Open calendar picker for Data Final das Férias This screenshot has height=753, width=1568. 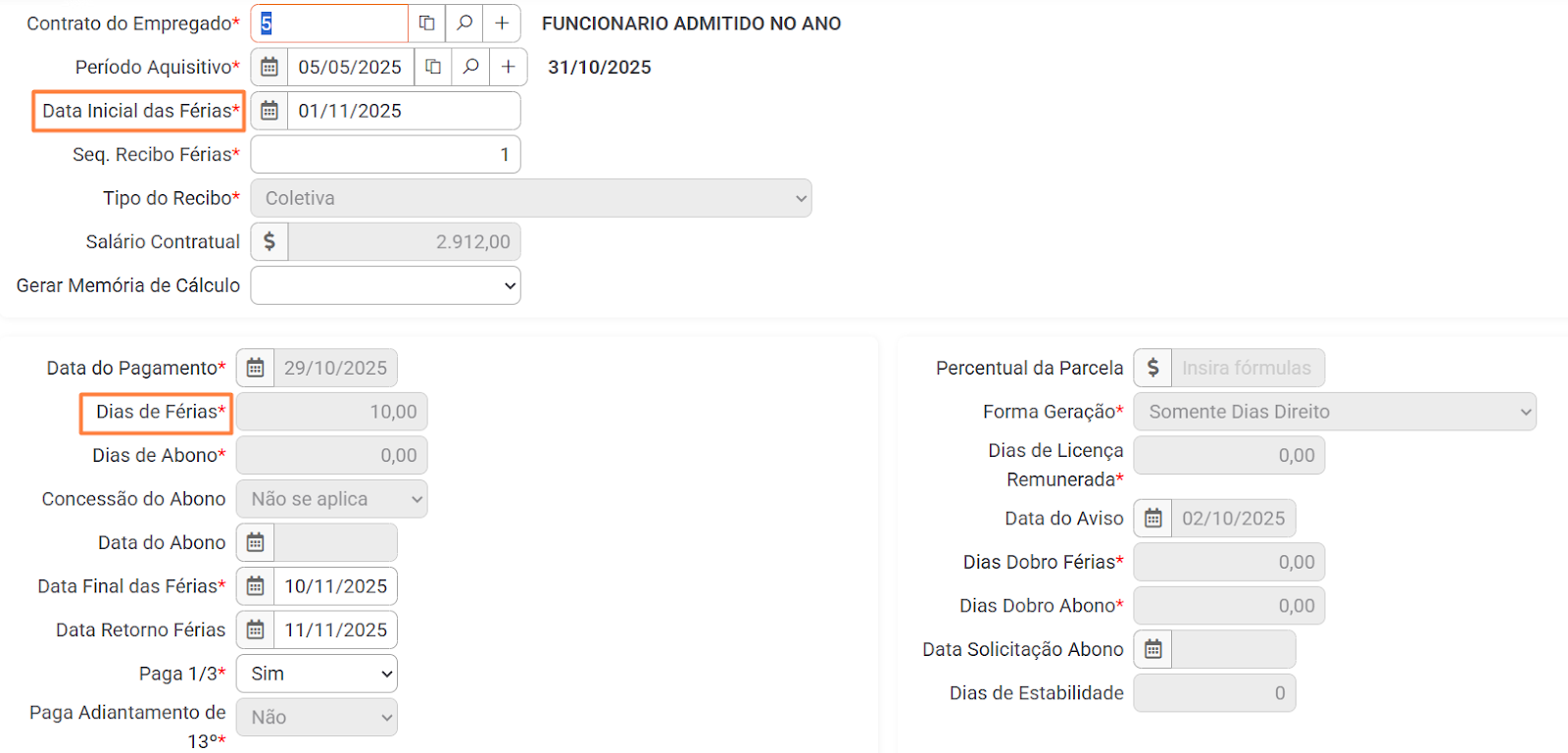256,586
